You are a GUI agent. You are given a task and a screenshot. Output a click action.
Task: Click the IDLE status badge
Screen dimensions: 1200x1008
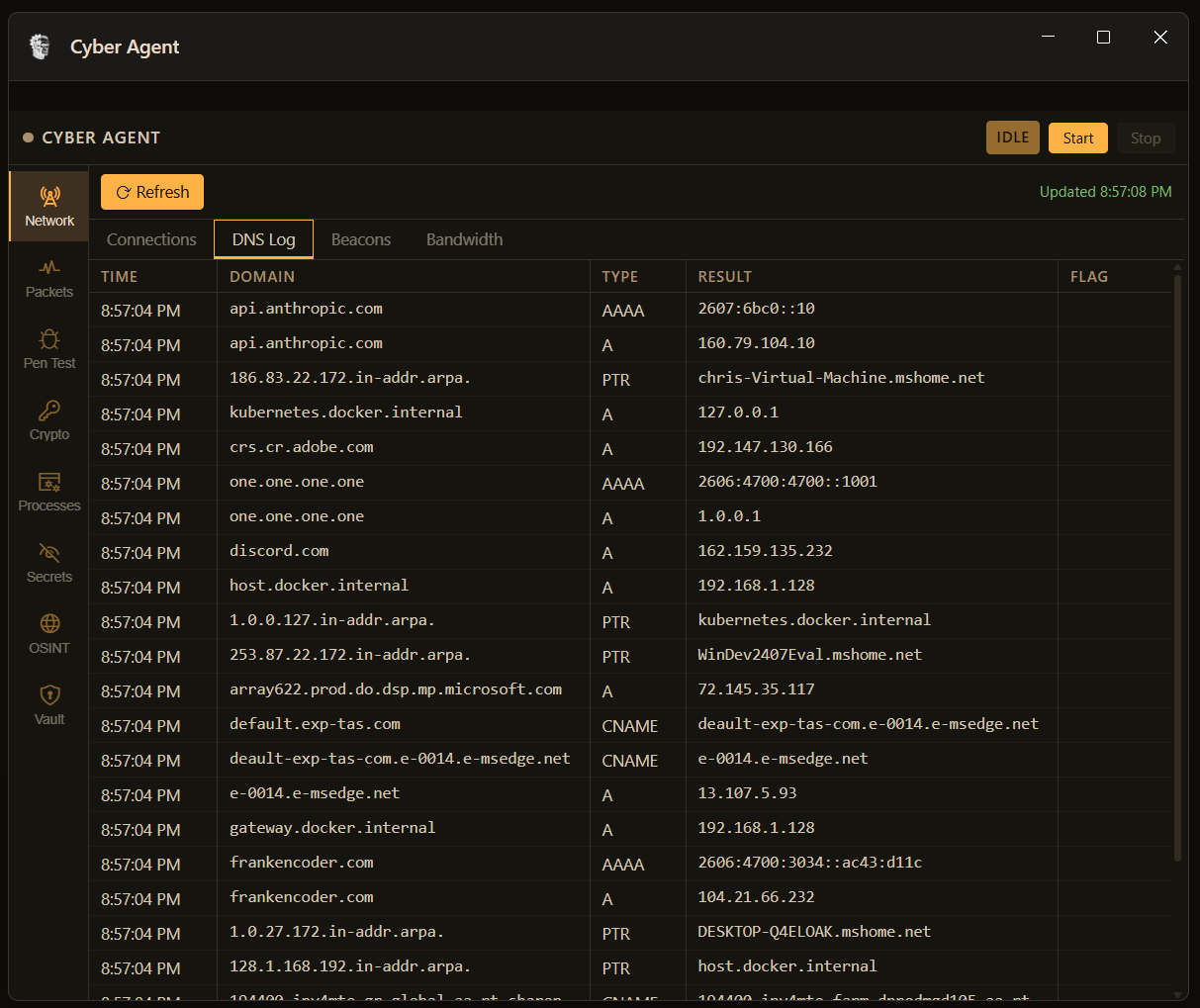coord(1013,137)
